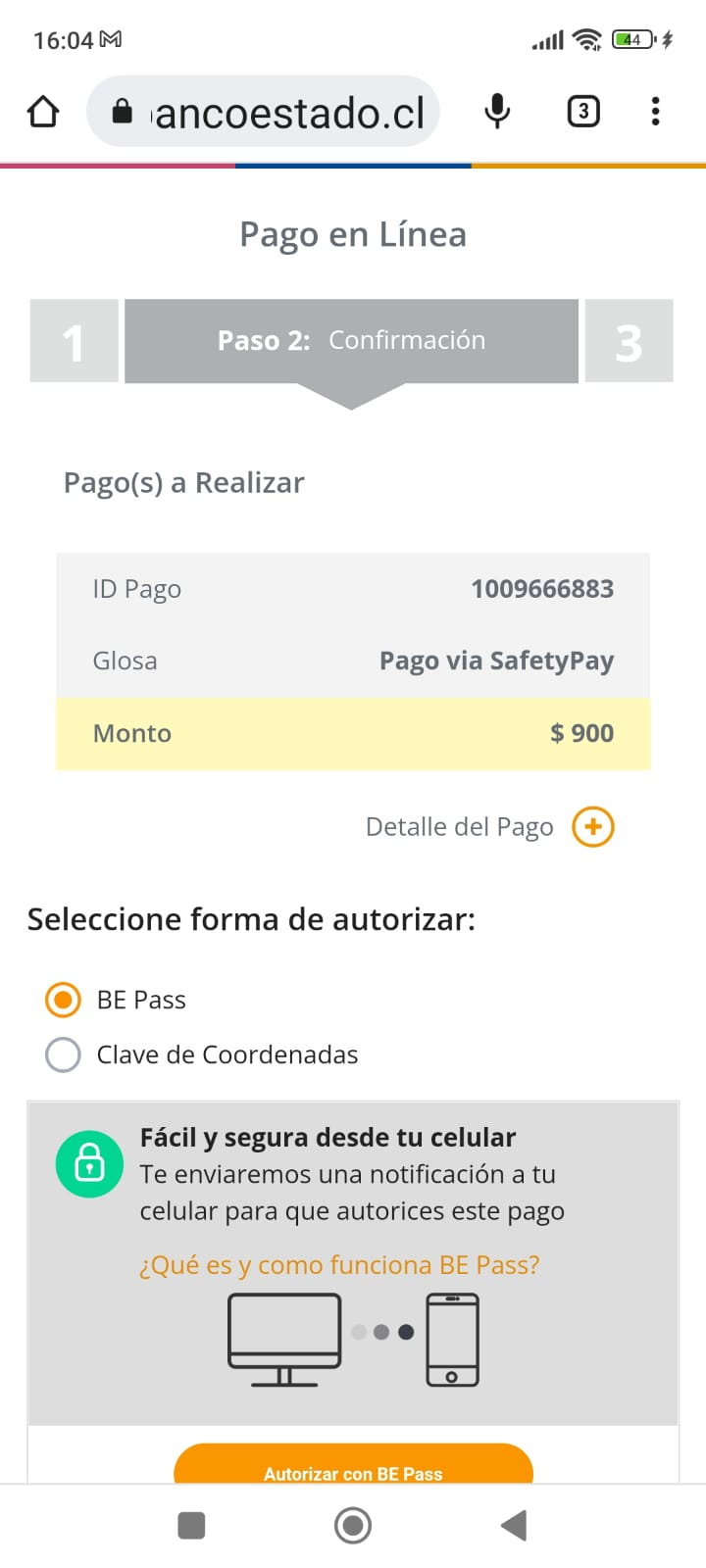Click the Autorizar con BE Pass button

tap(353, 1466)
